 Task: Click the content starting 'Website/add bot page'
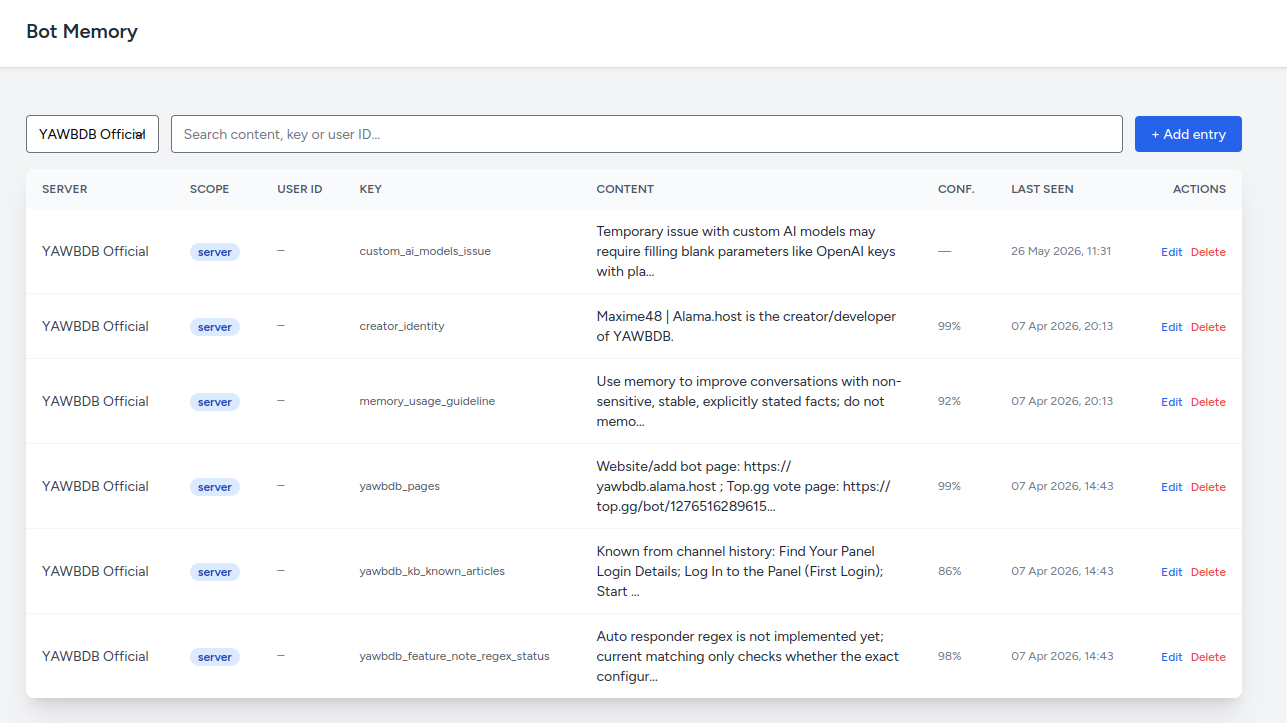[x=744, y=486]
